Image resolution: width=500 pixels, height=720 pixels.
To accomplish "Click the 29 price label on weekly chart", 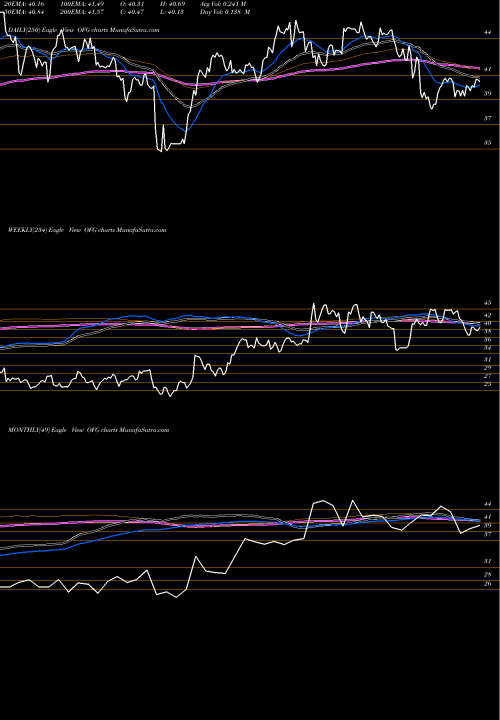I will 488,368.
